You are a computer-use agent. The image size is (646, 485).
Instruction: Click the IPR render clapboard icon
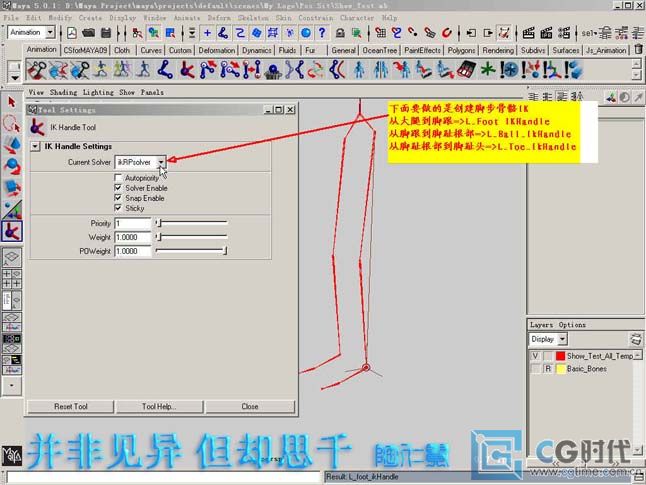(546, 33)
